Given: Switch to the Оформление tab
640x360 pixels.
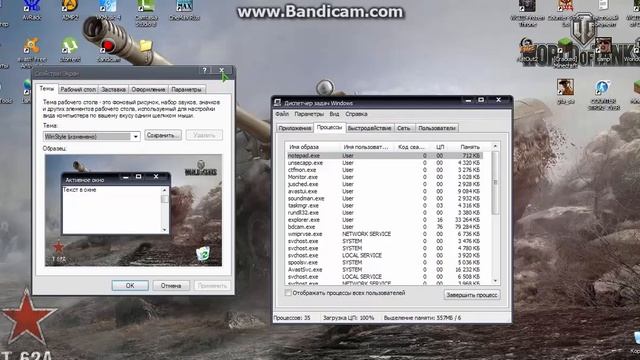Looking at the screenshot, I should (x=148, y=89).
